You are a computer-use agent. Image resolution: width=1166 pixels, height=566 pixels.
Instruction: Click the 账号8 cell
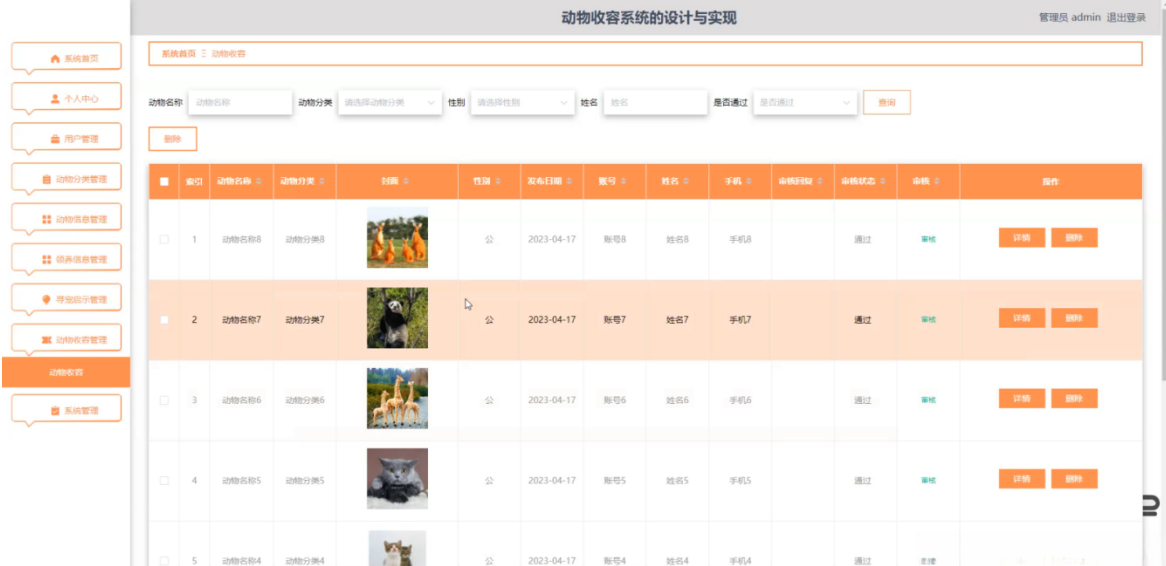tap(615, 239)
